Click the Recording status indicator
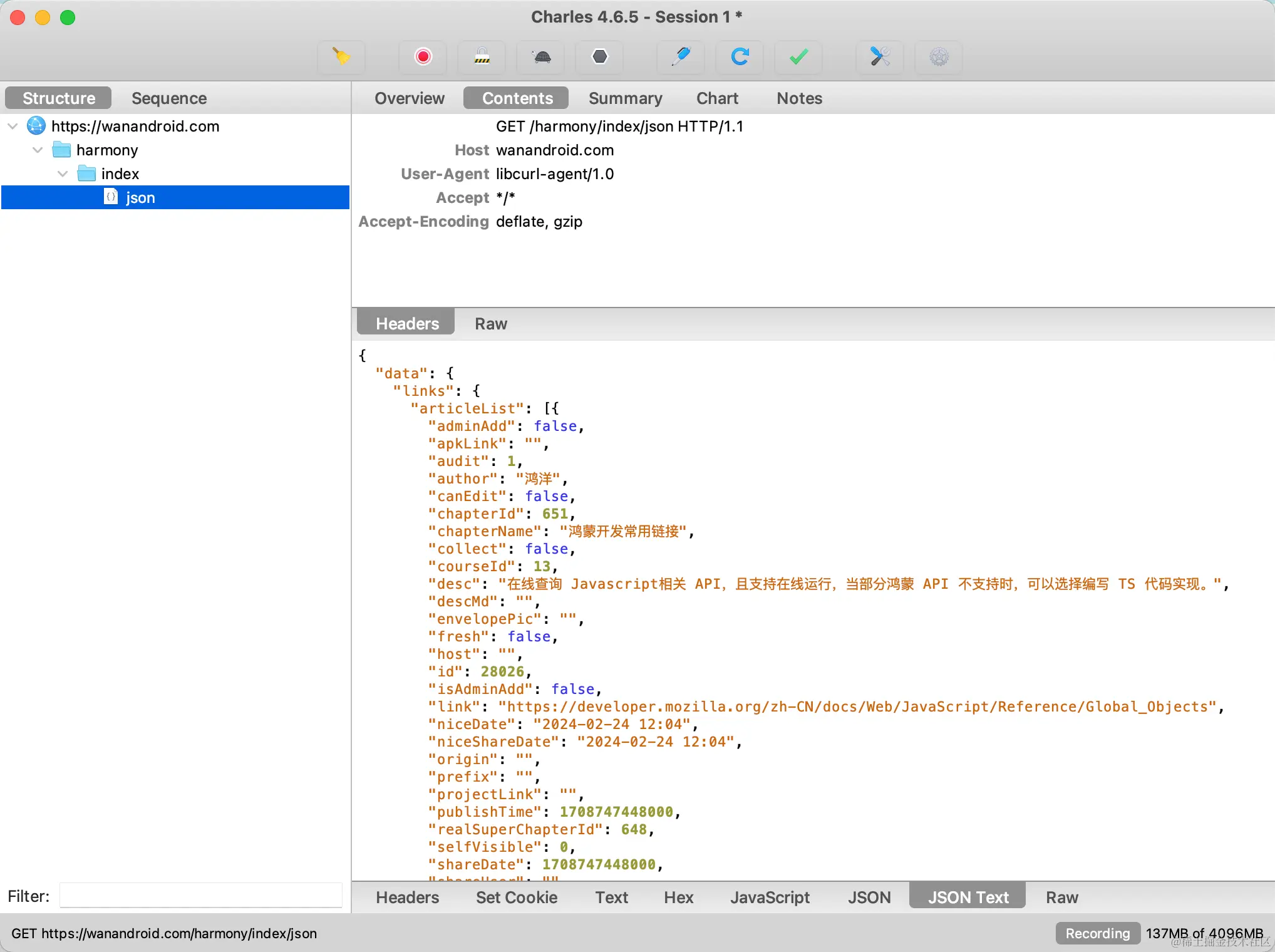1275x952 pixels. click(1097, 933)
